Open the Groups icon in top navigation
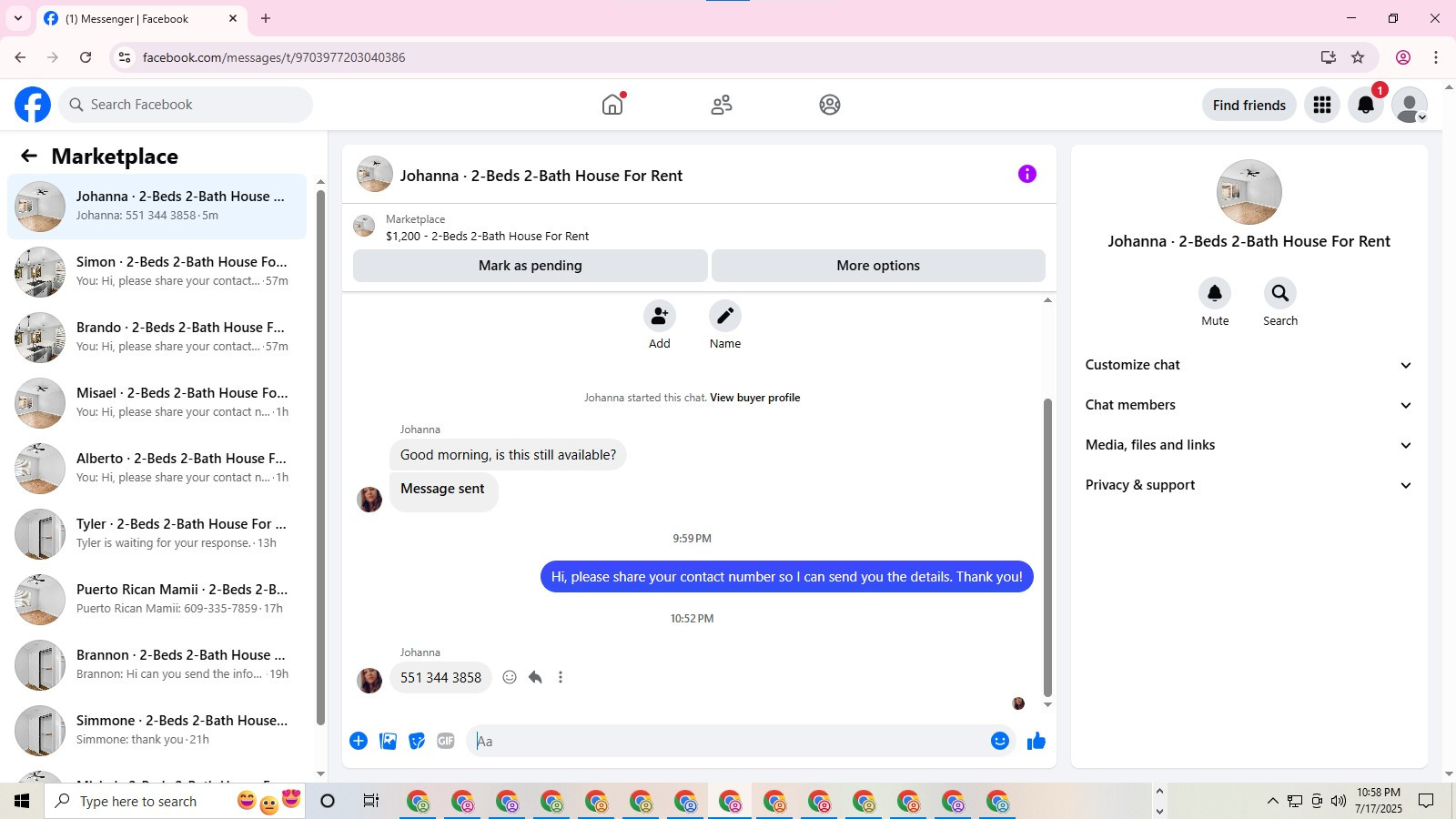The image size is (1456, 819). point(830,105)
